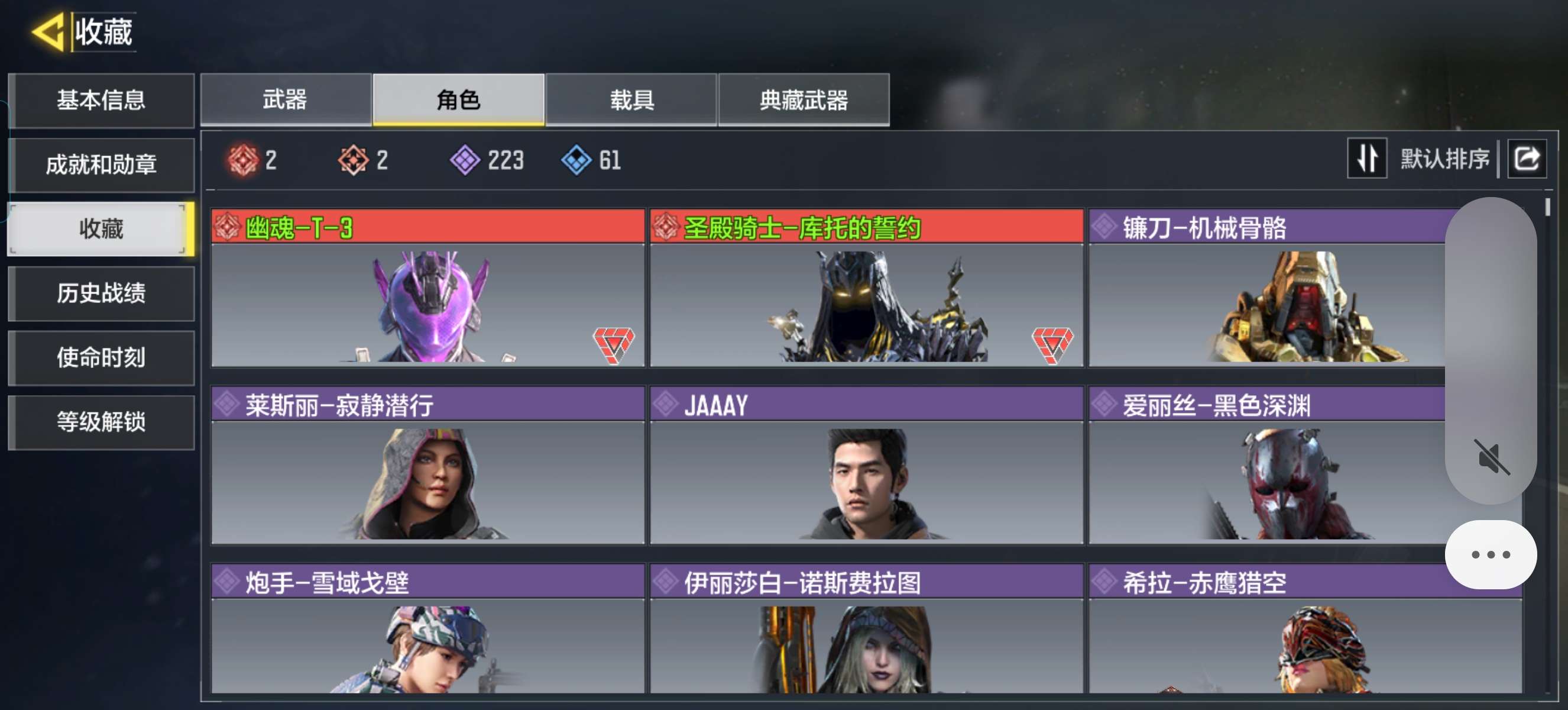
Task: Open 基本信息 in the sidebar
Action: point(102,101)
